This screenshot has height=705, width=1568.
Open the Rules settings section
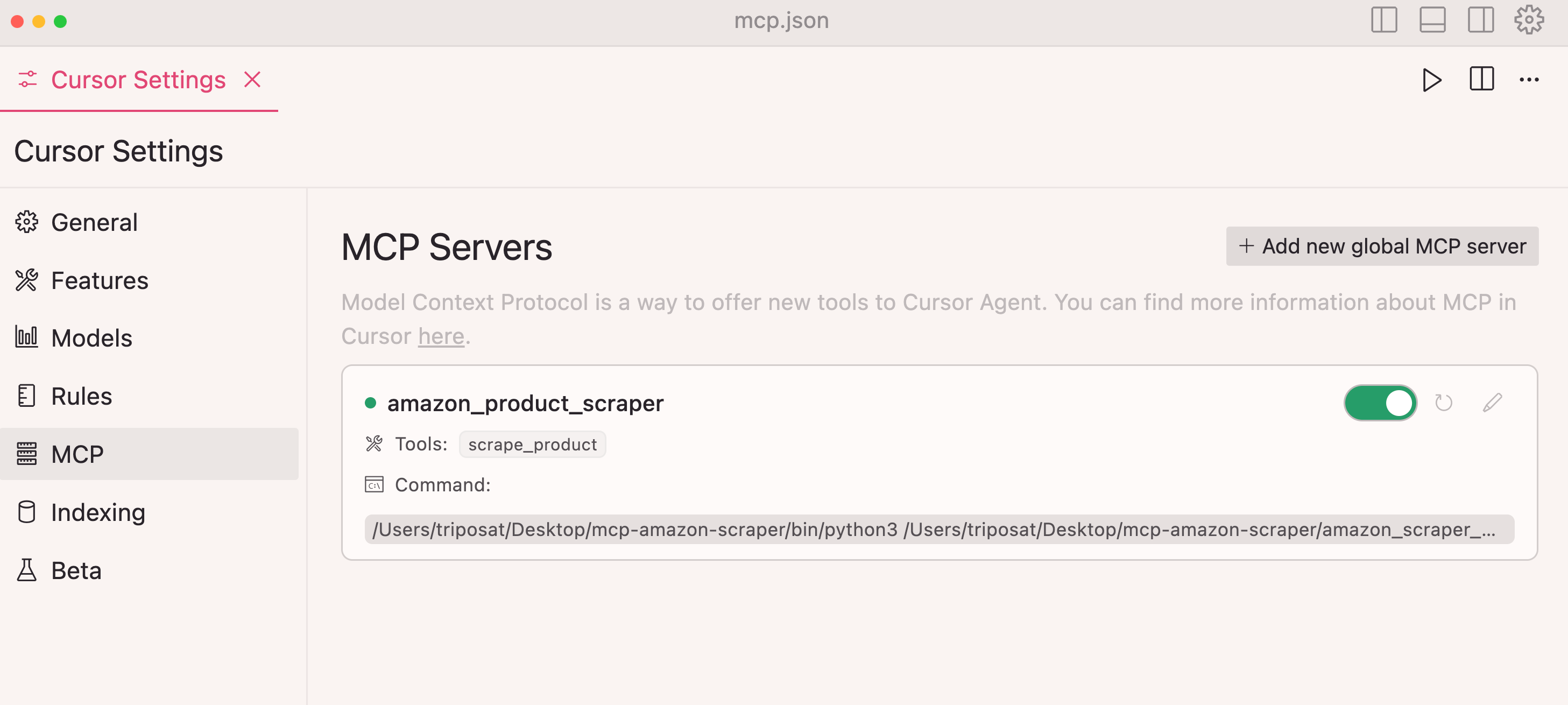point(149,396)
